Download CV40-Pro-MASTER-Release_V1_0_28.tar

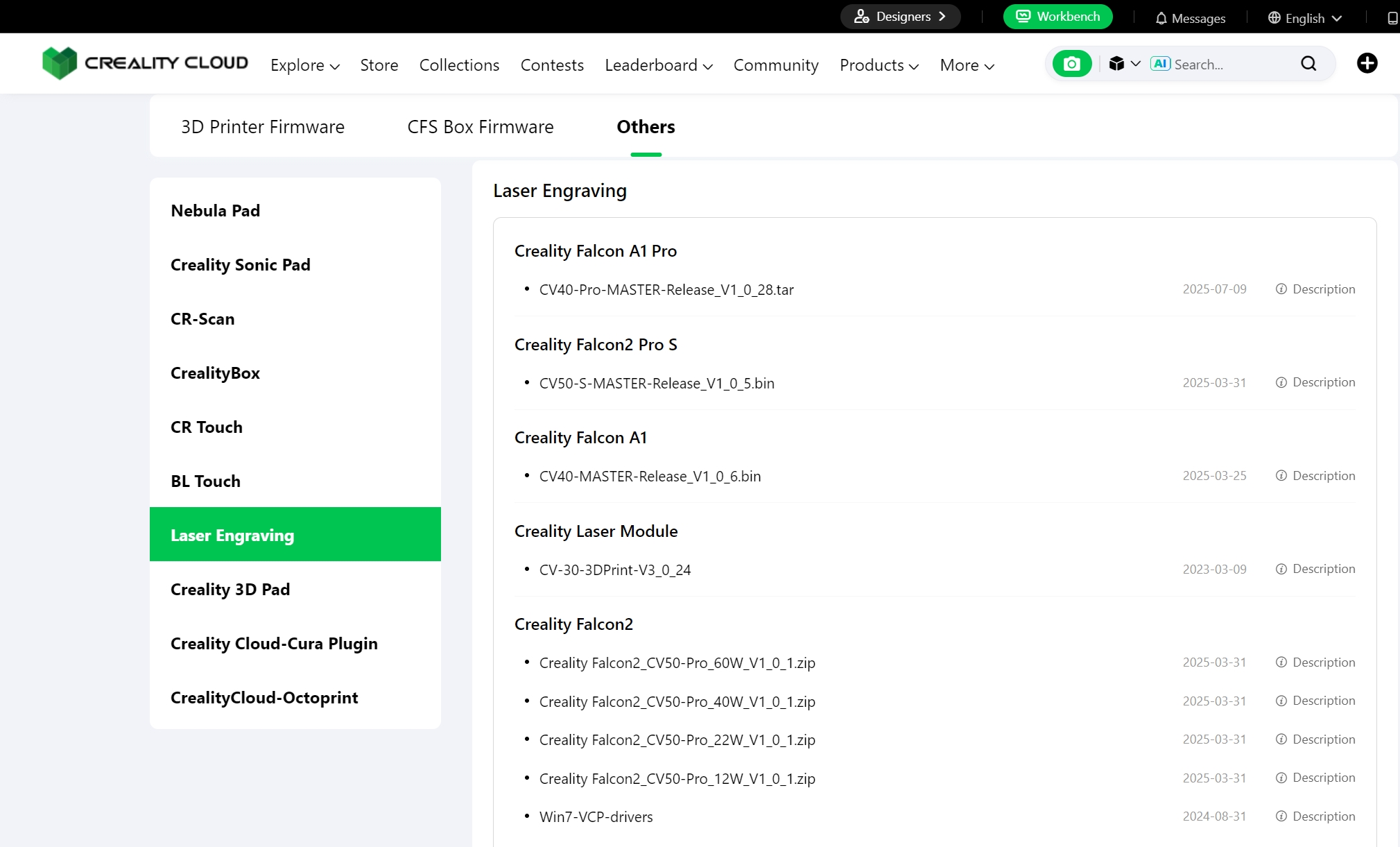tap(666, 290)
